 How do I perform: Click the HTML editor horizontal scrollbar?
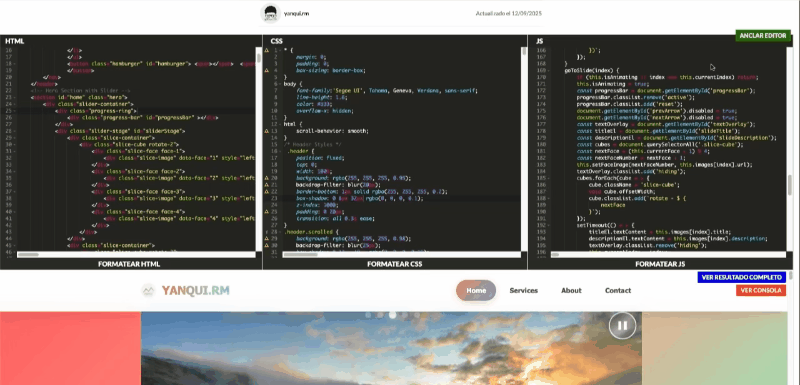click(x=136, y=254)
